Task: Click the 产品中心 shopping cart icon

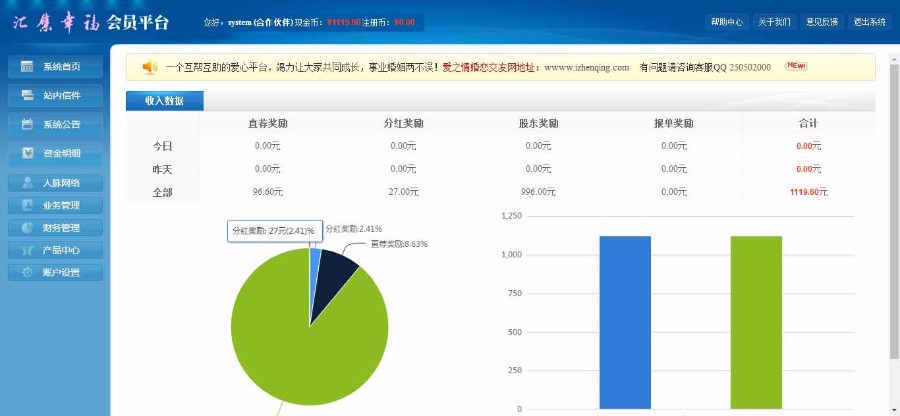Action: click(25, 250)
